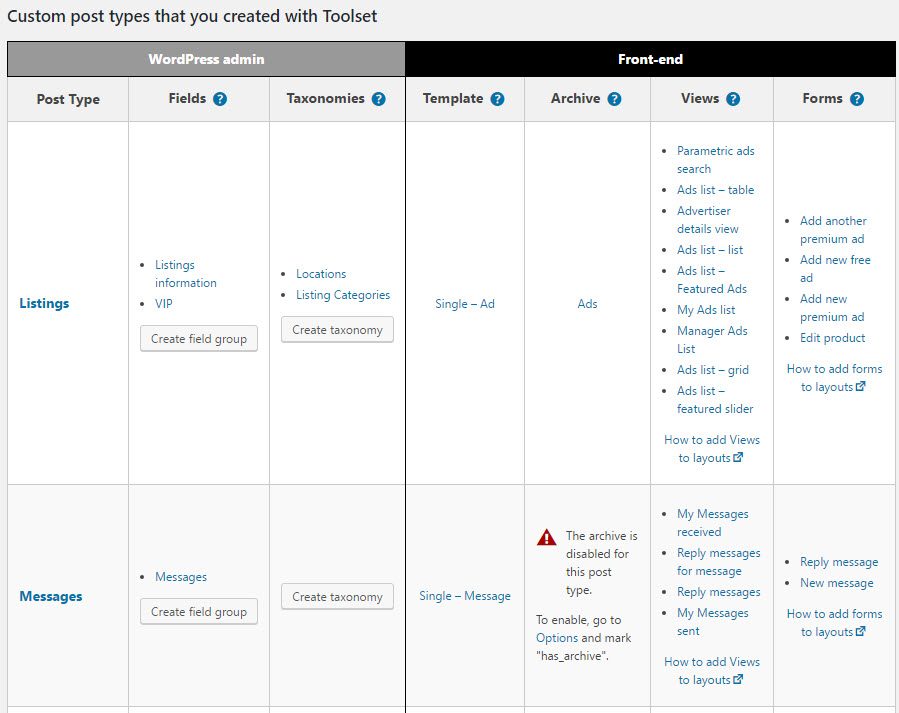Open Add another premium ad form
The height and width of the screenshot is (713, 899).
833,230
